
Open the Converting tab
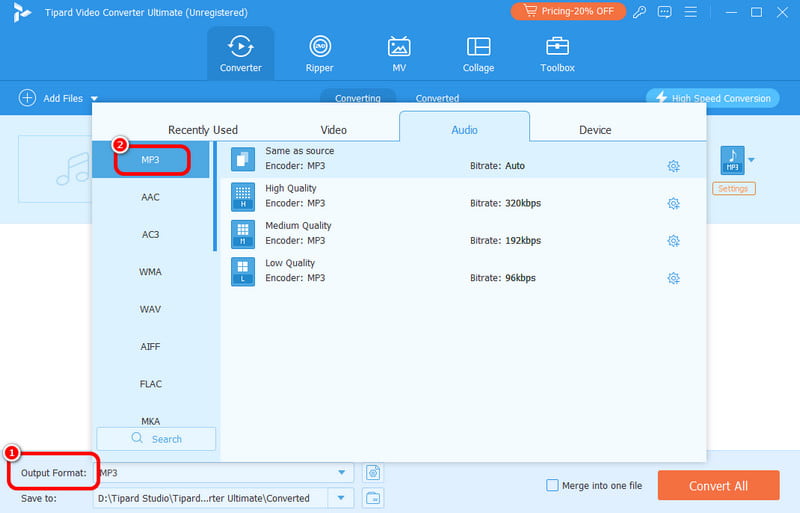pos(358,97)
